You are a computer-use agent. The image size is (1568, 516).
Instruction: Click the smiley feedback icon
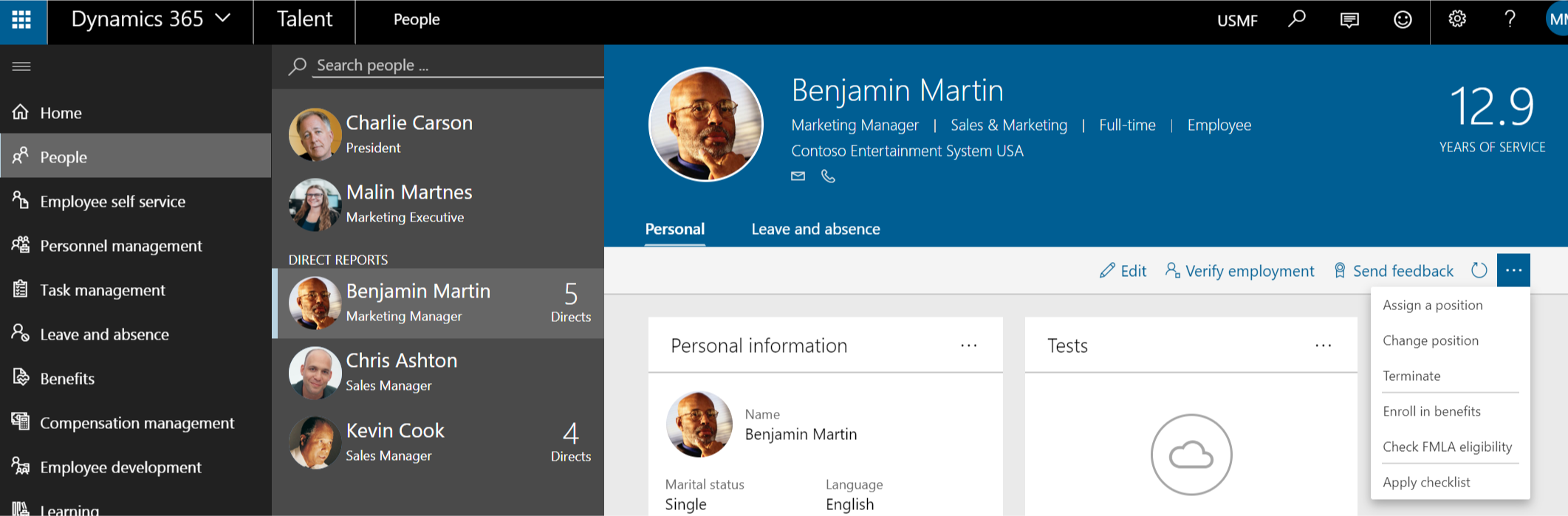click(x=1403, y=20)
